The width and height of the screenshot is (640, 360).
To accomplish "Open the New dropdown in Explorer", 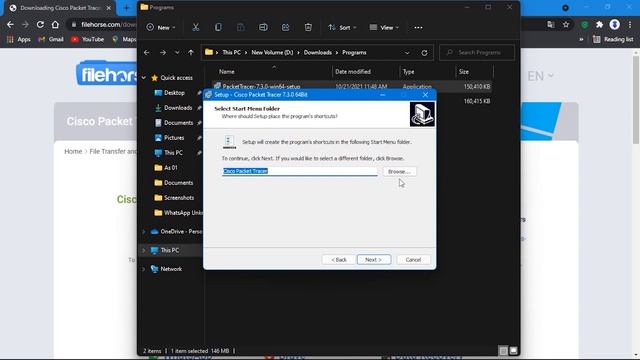I will tap(161, 27).
